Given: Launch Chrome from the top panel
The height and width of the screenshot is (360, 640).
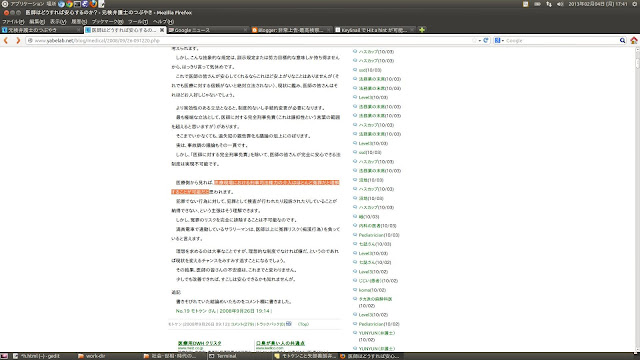Looking at the screenshot, I should (x=69, y=4).
